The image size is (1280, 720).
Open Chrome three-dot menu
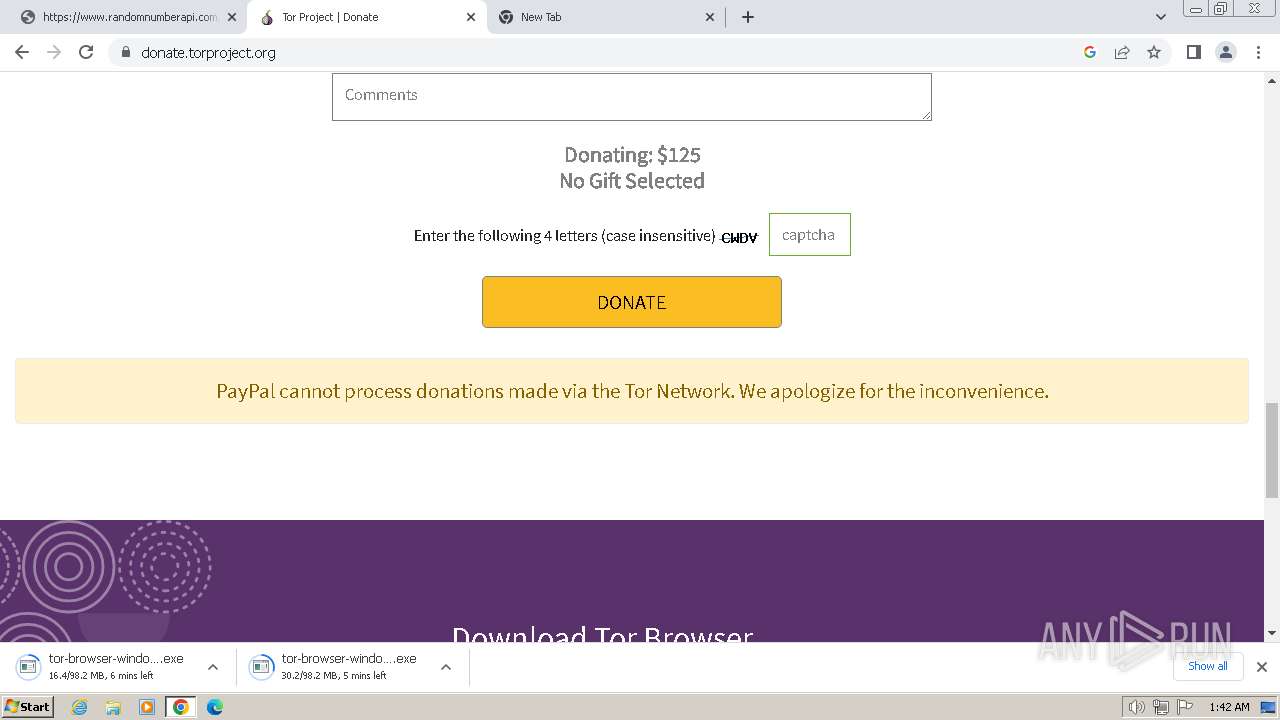(1258, 52)
